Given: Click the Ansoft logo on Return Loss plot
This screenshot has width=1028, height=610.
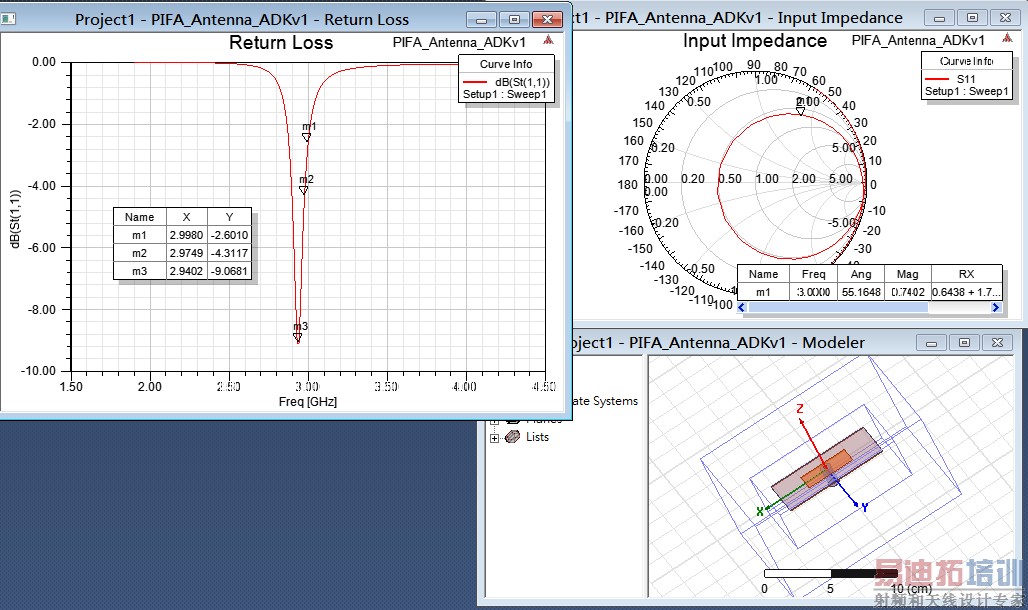Looking at the screenshot, I should pyautogui.click(x=548, y=41).
